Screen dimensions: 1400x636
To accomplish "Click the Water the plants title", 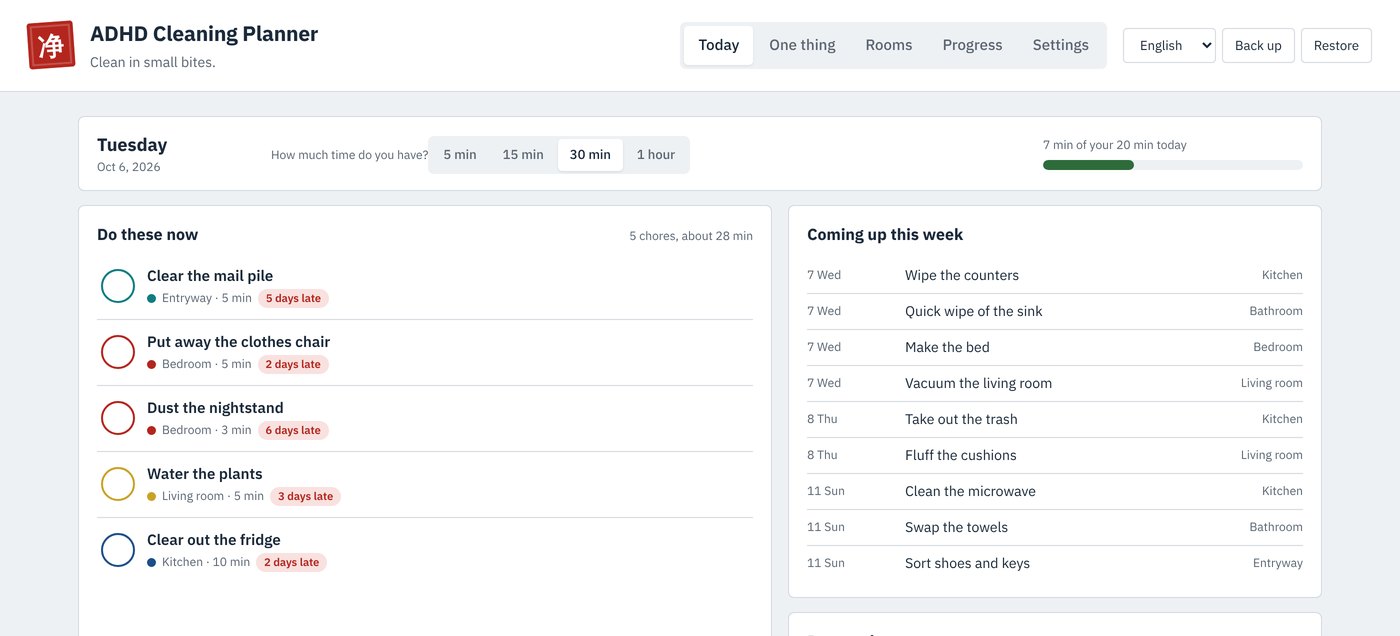I will pos(205,474).
